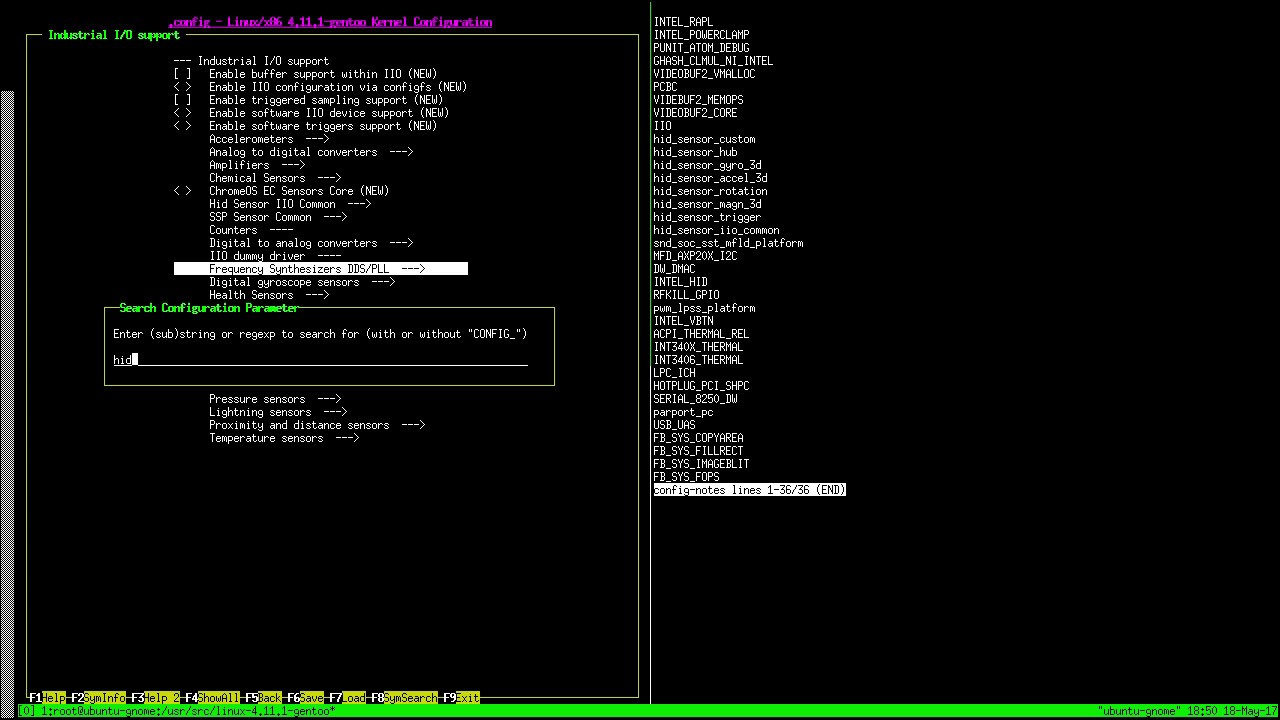Select the Counters menu entry

click(251, 230)
